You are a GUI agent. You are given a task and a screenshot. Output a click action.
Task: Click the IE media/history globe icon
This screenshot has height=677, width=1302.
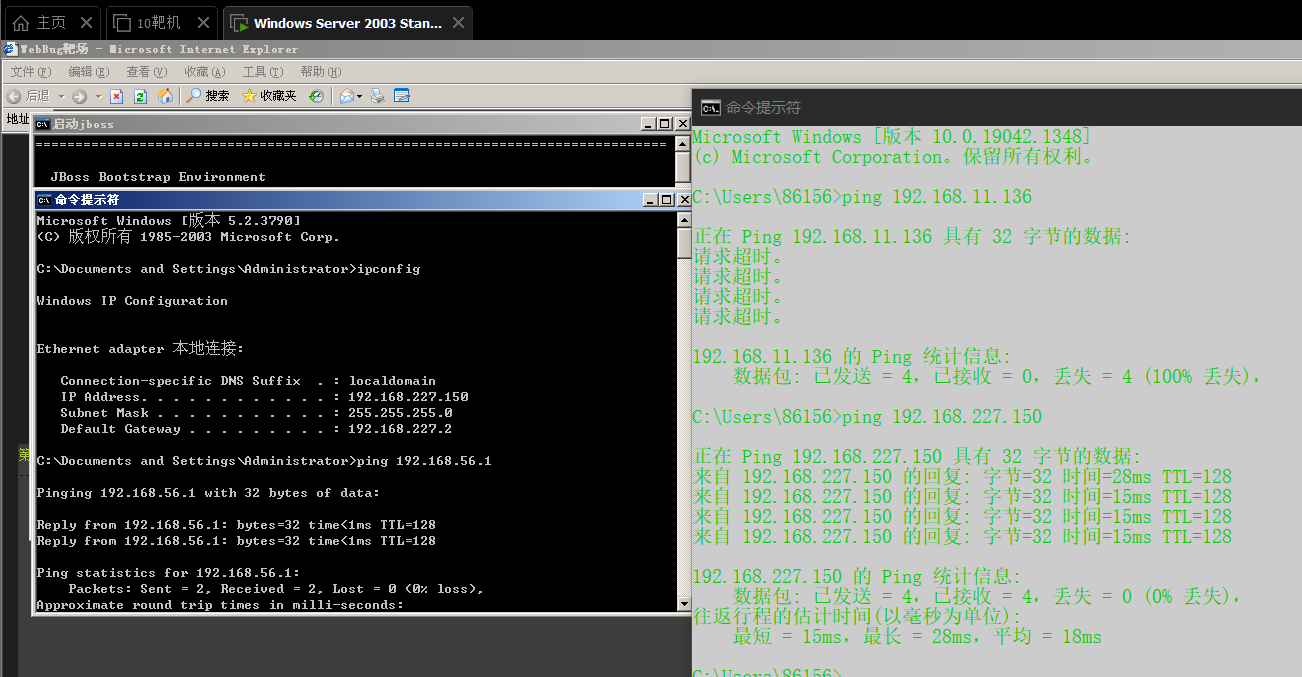click(x=316, y=96)
